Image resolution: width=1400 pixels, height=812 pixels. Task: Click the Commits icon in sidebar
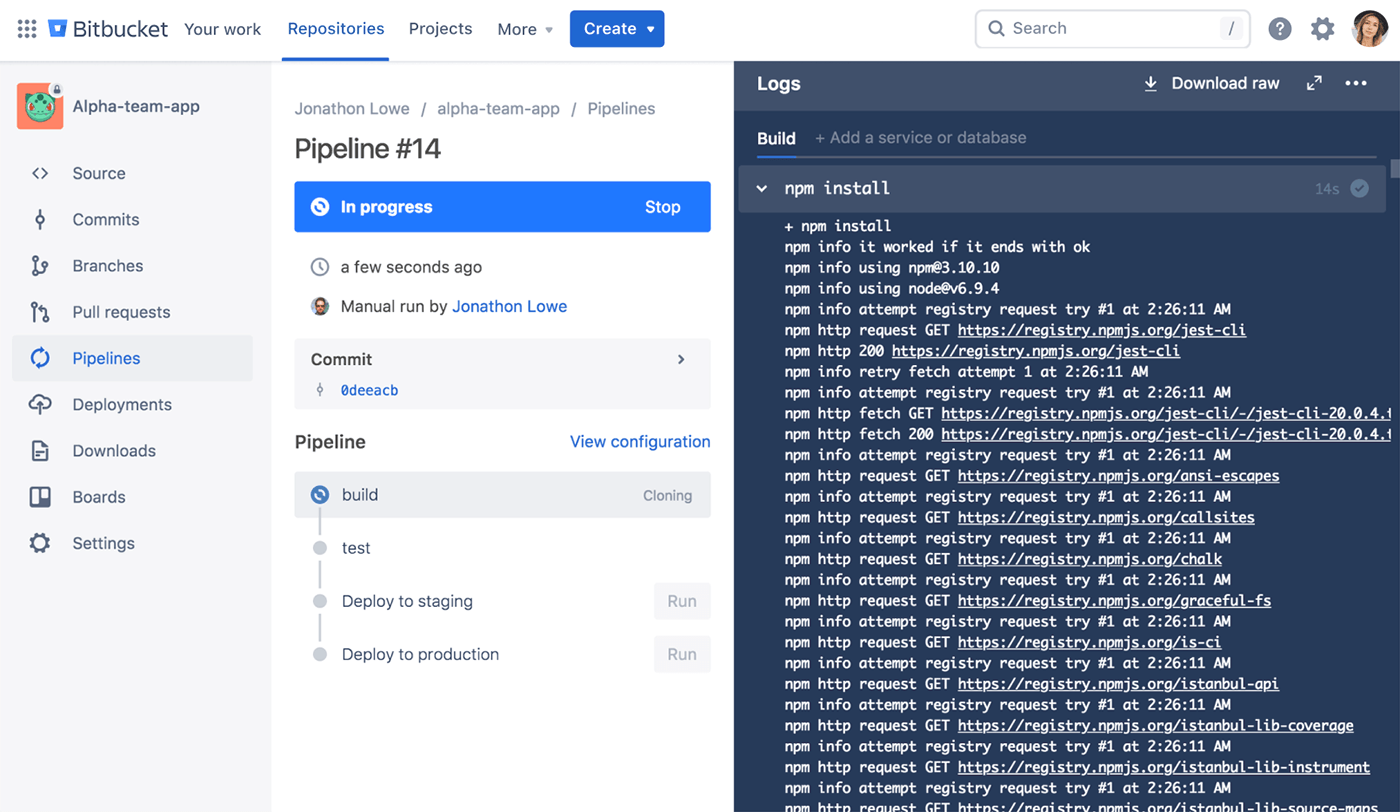(x=40, y=219)
